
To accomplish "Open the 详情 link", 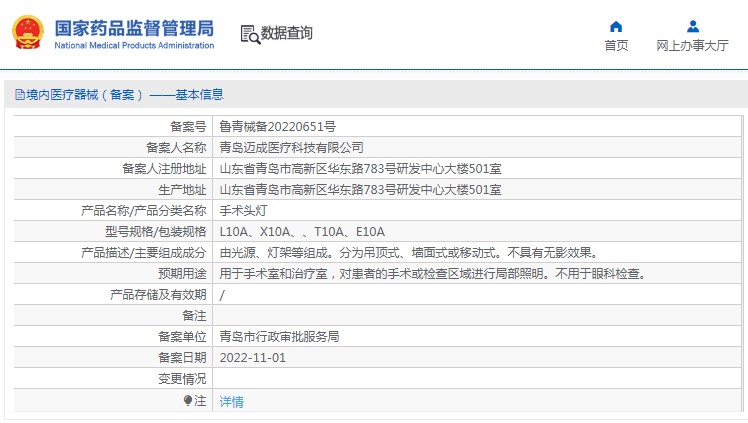I will point(231,401).
